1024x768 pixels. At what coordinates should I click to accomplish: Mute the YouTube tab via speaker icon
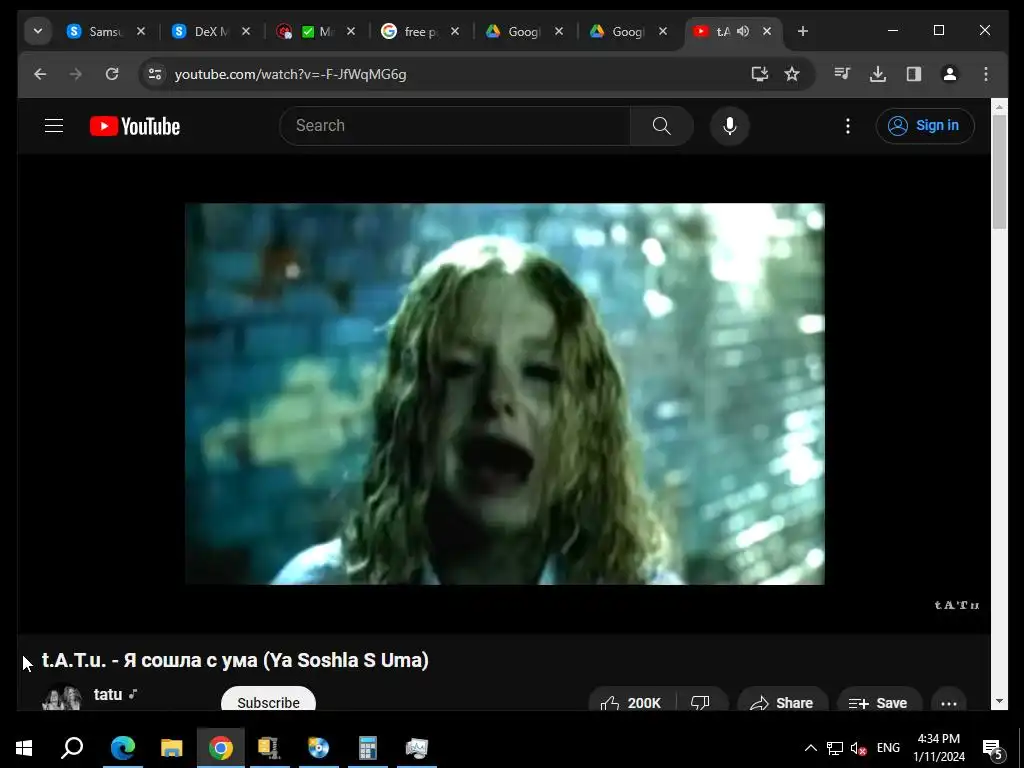click(x=743, y=31)
